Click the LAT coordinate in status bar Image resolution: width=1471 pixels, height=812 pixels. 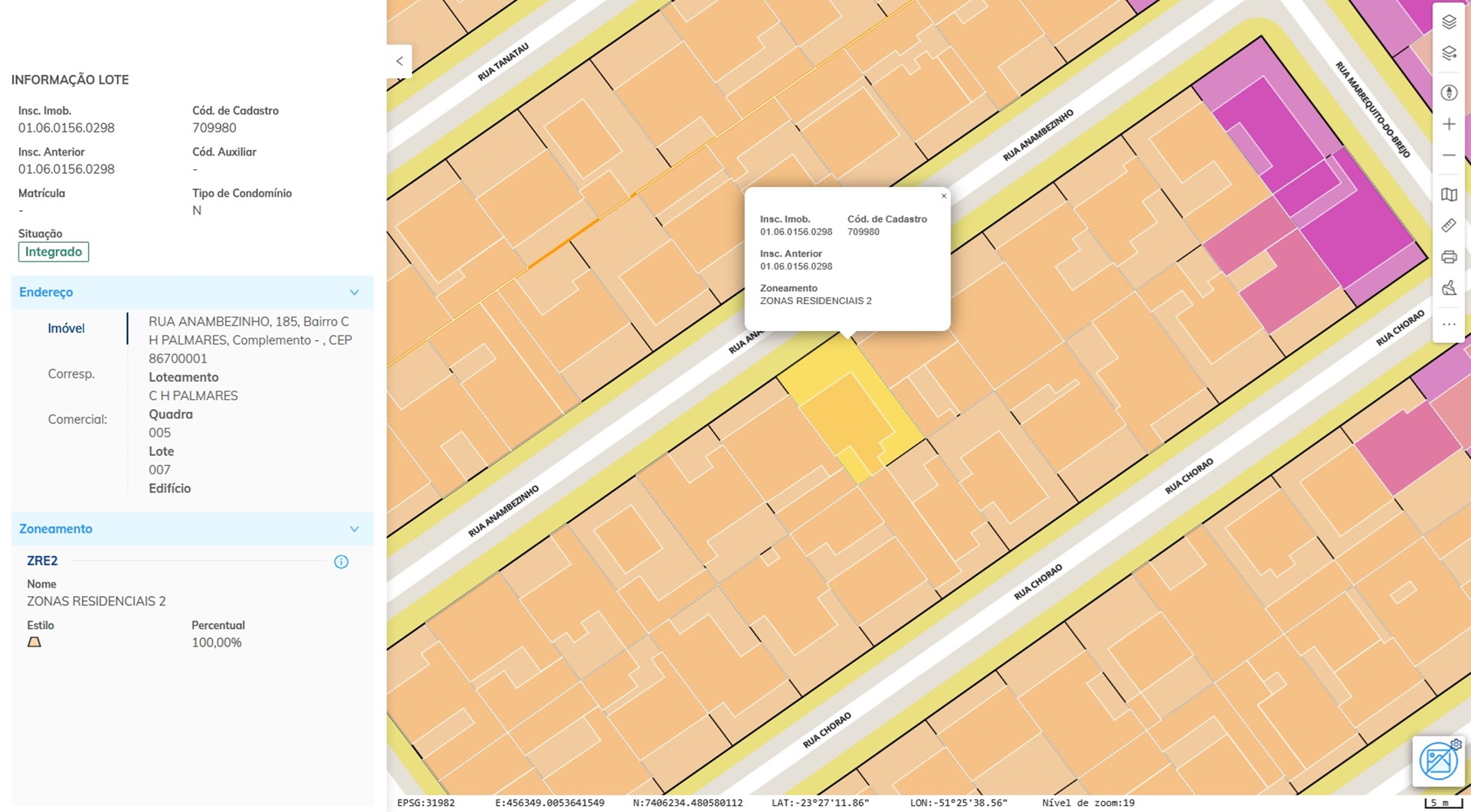(x=821, y=803)
